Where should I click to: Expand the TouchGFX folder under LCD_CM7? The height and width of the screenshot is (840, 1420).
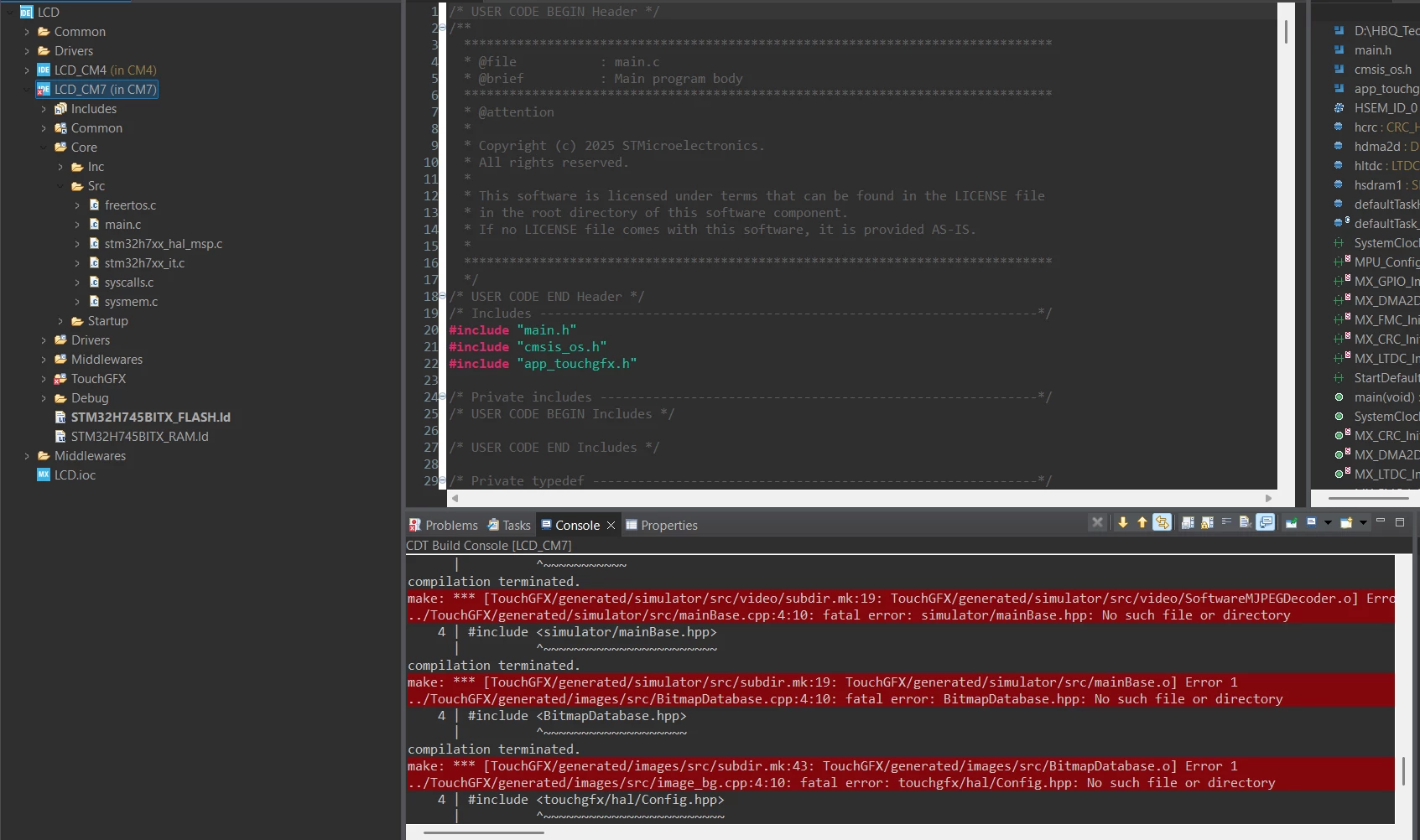coord(44,379)
